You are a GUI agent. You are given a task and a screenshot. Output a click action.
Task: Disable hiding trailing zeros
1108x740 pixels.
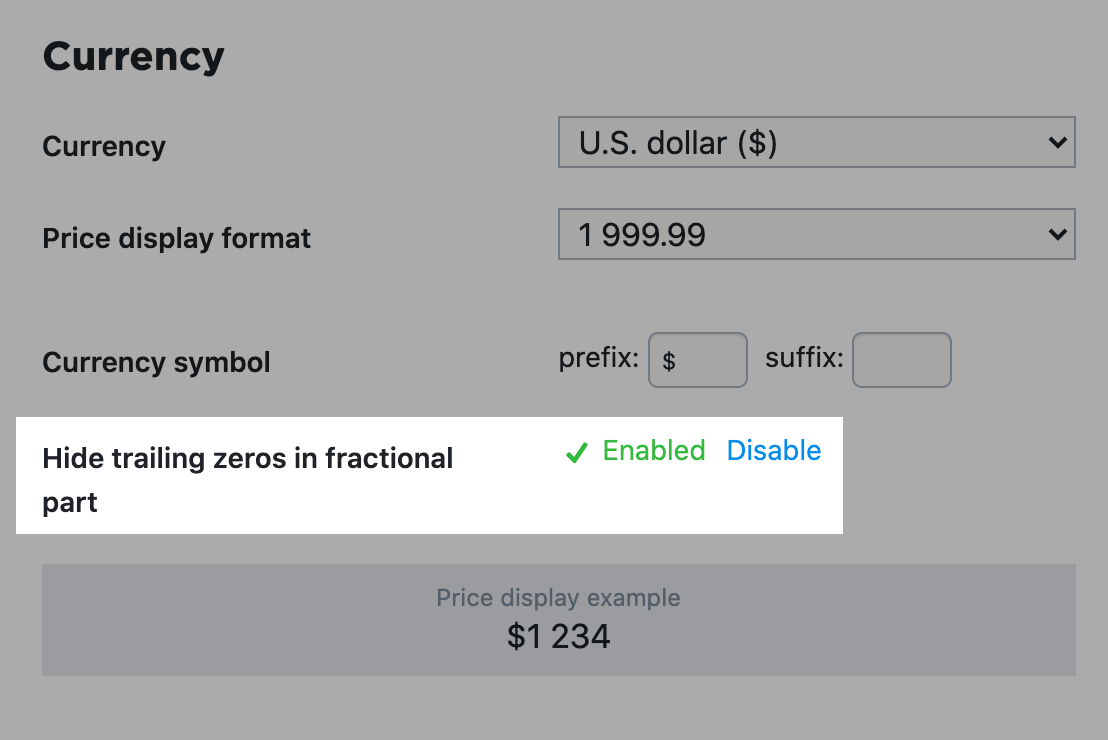[773, 450]
